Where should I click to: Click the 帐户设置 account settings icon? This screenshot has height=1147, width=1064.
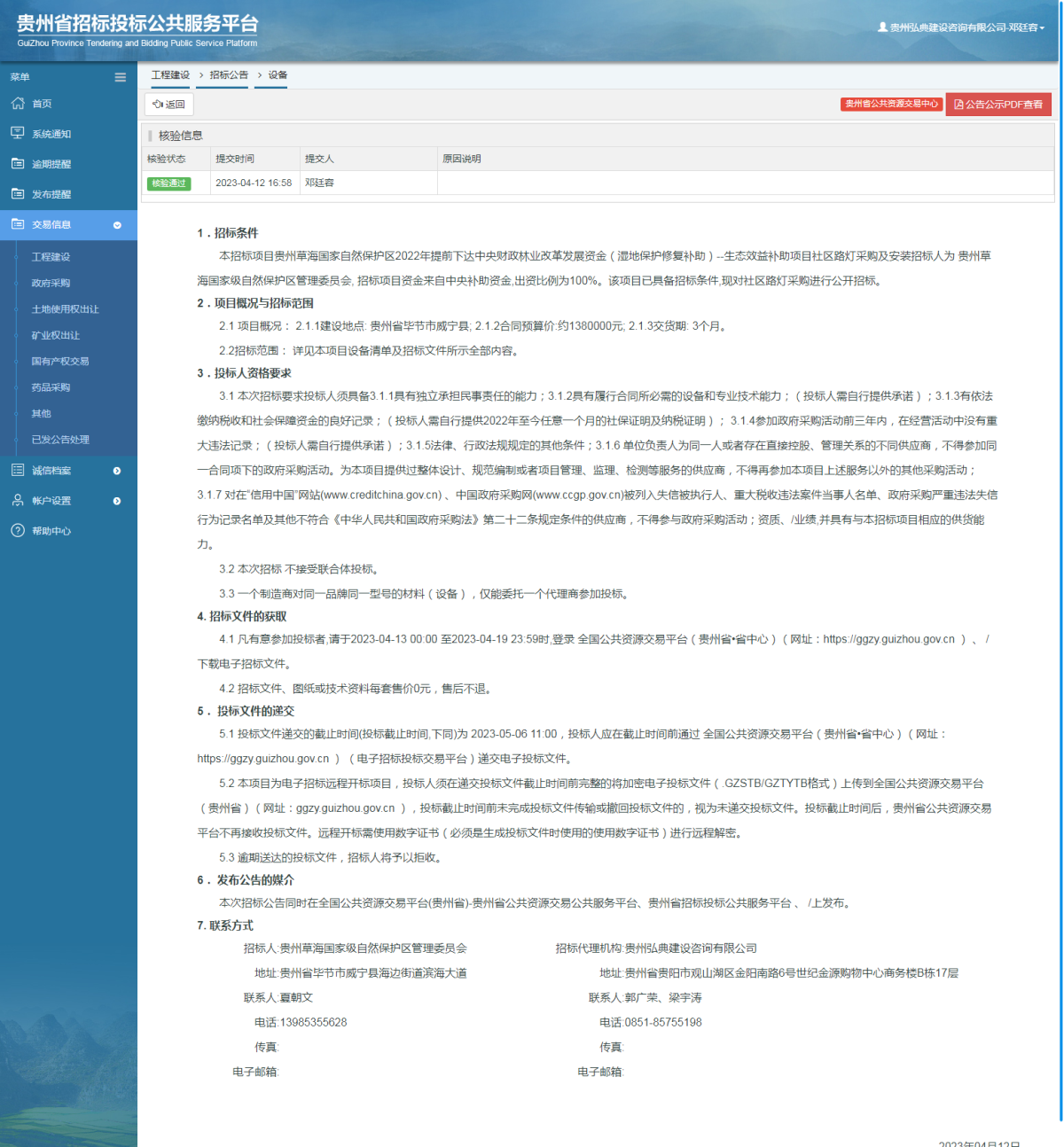tap(18, 500)
